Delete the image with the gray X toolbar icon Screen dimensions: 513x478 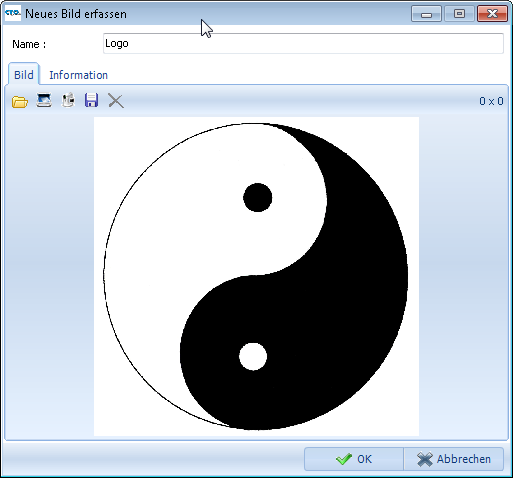(116, 100)
